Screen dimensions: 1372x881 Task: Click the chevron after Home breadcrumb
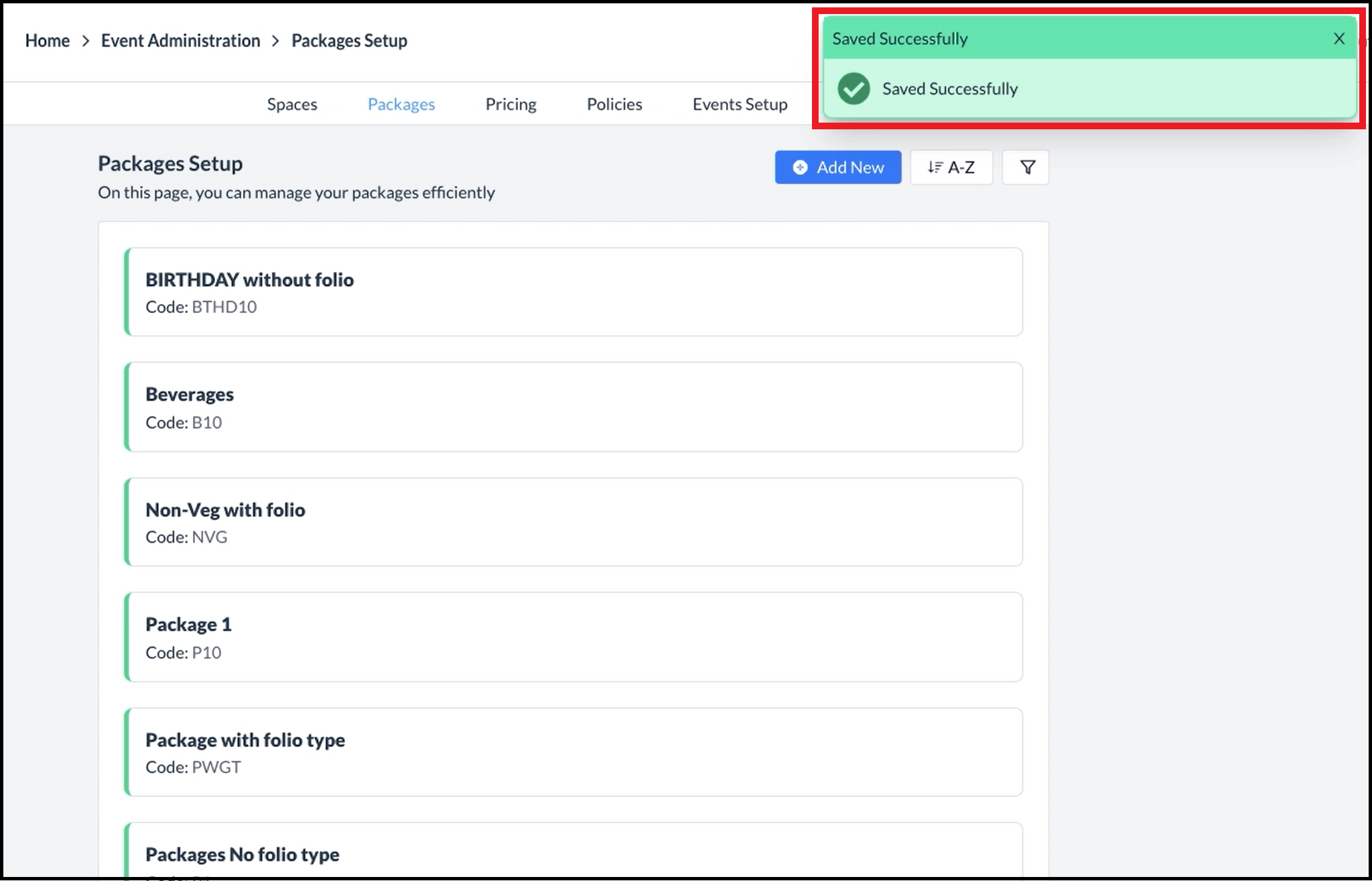pos(86,41)
